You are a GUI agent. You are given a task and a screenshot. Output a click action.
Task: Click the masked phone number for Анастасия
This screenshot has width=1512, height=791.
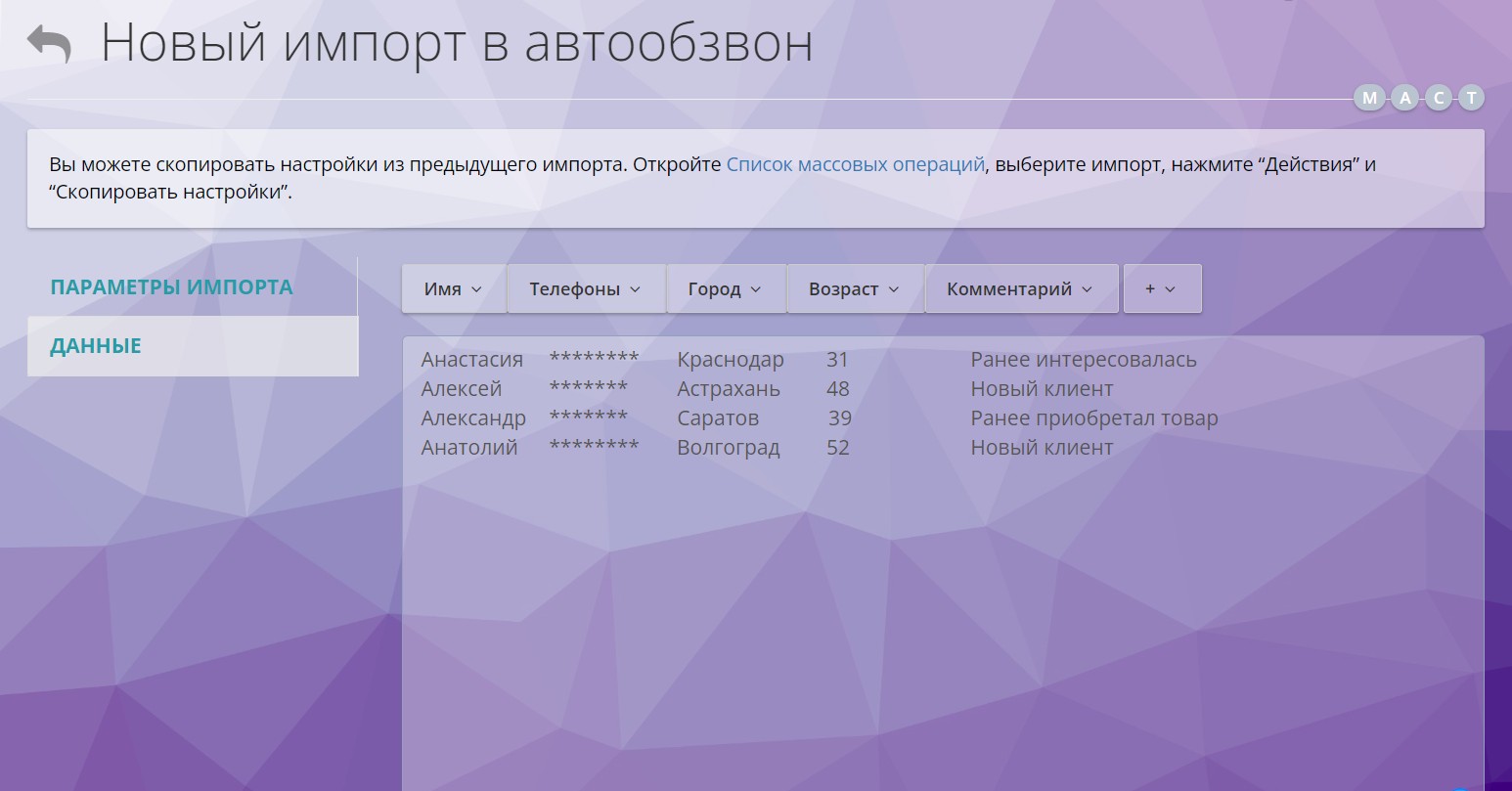(x=594, y=359)
